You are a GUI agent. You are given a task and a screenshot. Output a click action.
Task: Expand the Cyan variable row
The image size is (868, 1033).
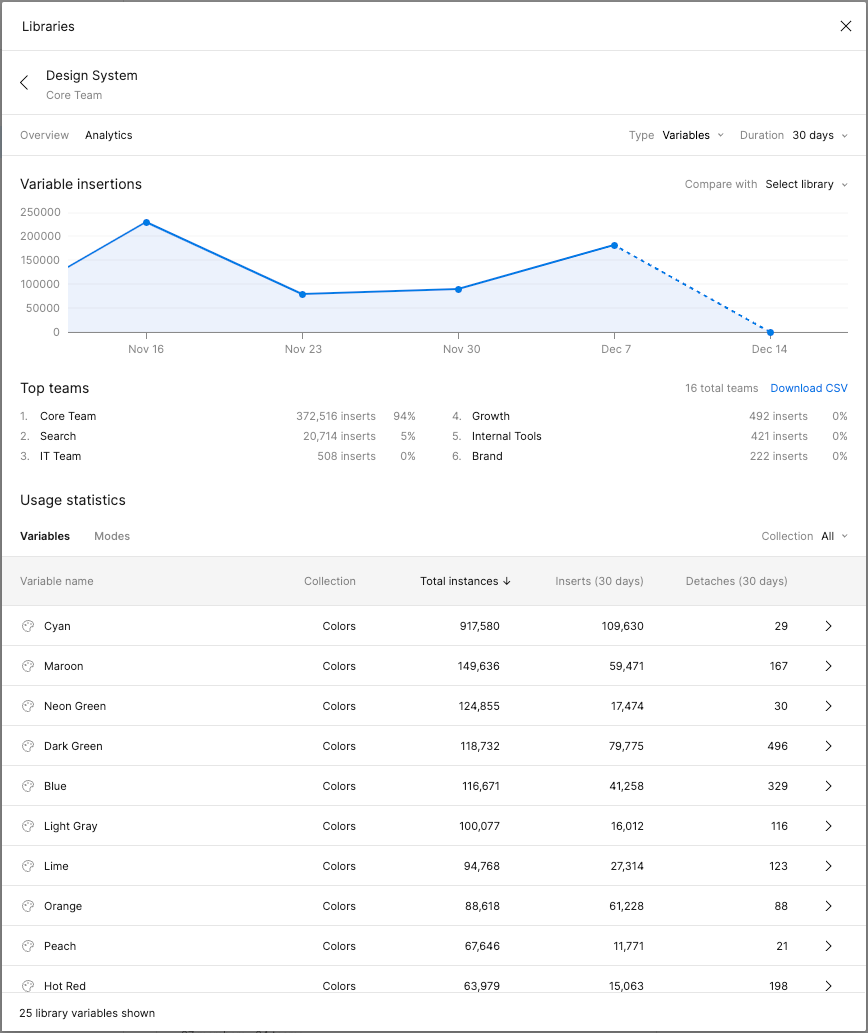pos(828,626)
